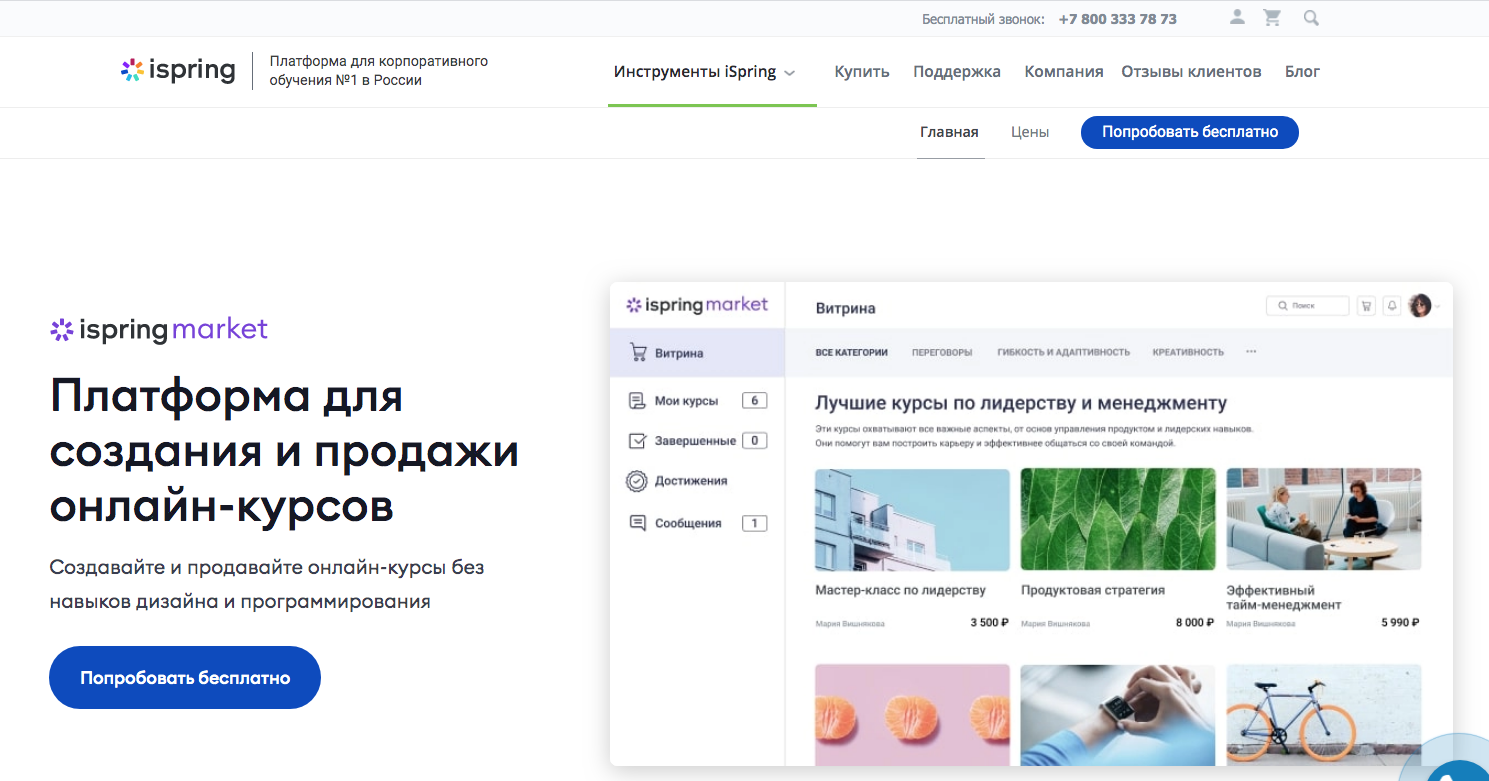The height and width of the screenshot is (781, 1489).
Task: Select the ГИБКОСТЬ И АДАПТИВНОСТЬ category tab
Action: (x=1063, y=352)
